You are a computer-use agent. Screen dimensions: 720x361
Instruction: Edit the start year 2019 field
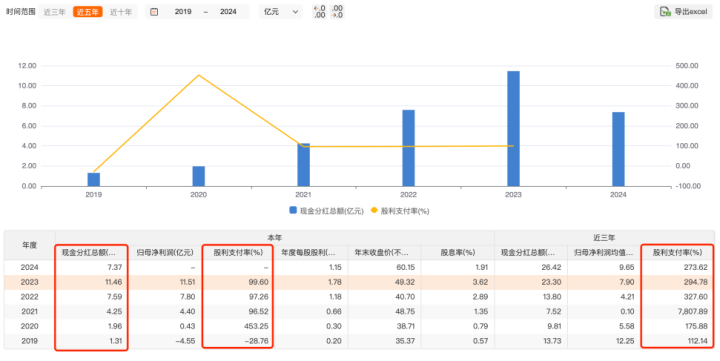183,12
